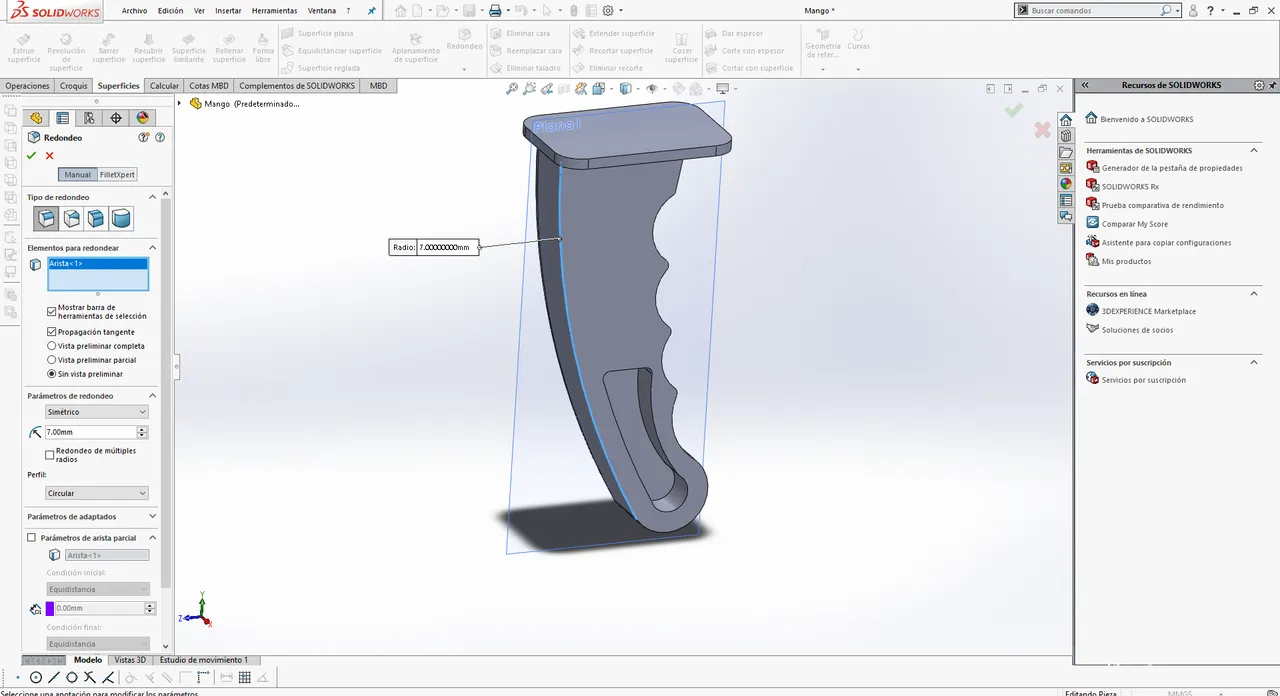Select constant size fillet type

pyautogui.click(x=46, y=218)
